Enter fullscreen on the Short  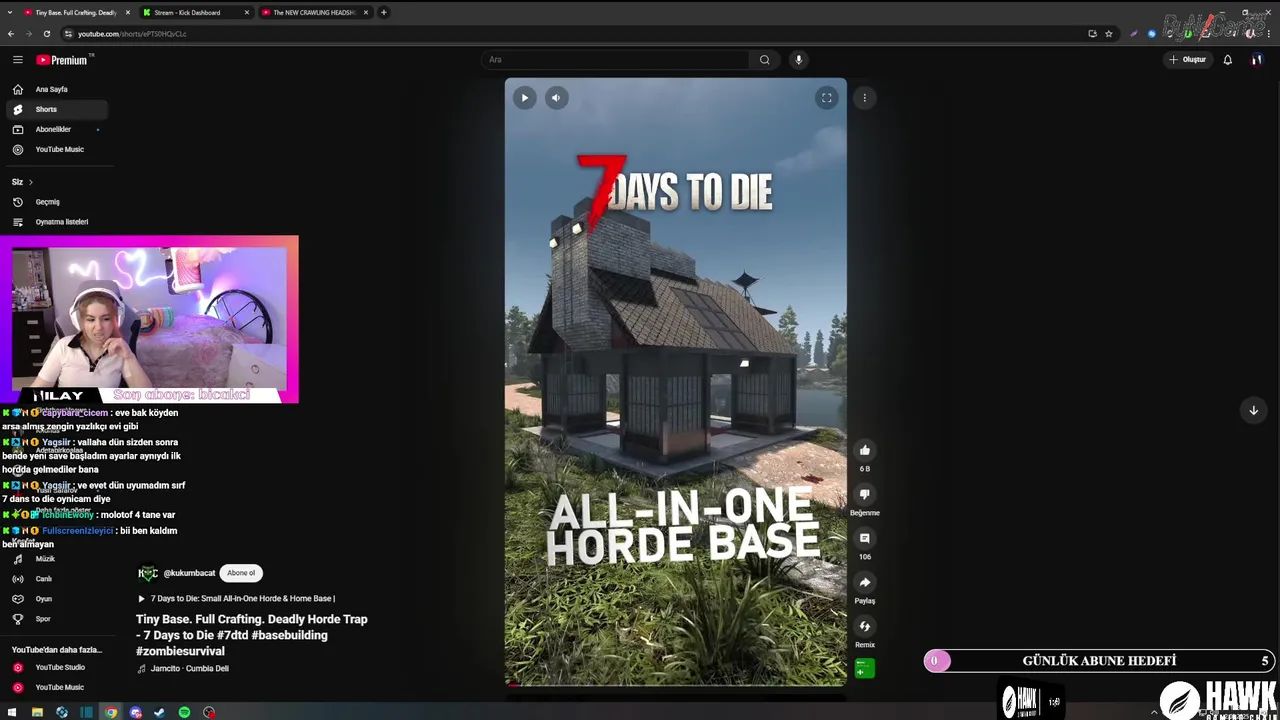pos(826,98)
